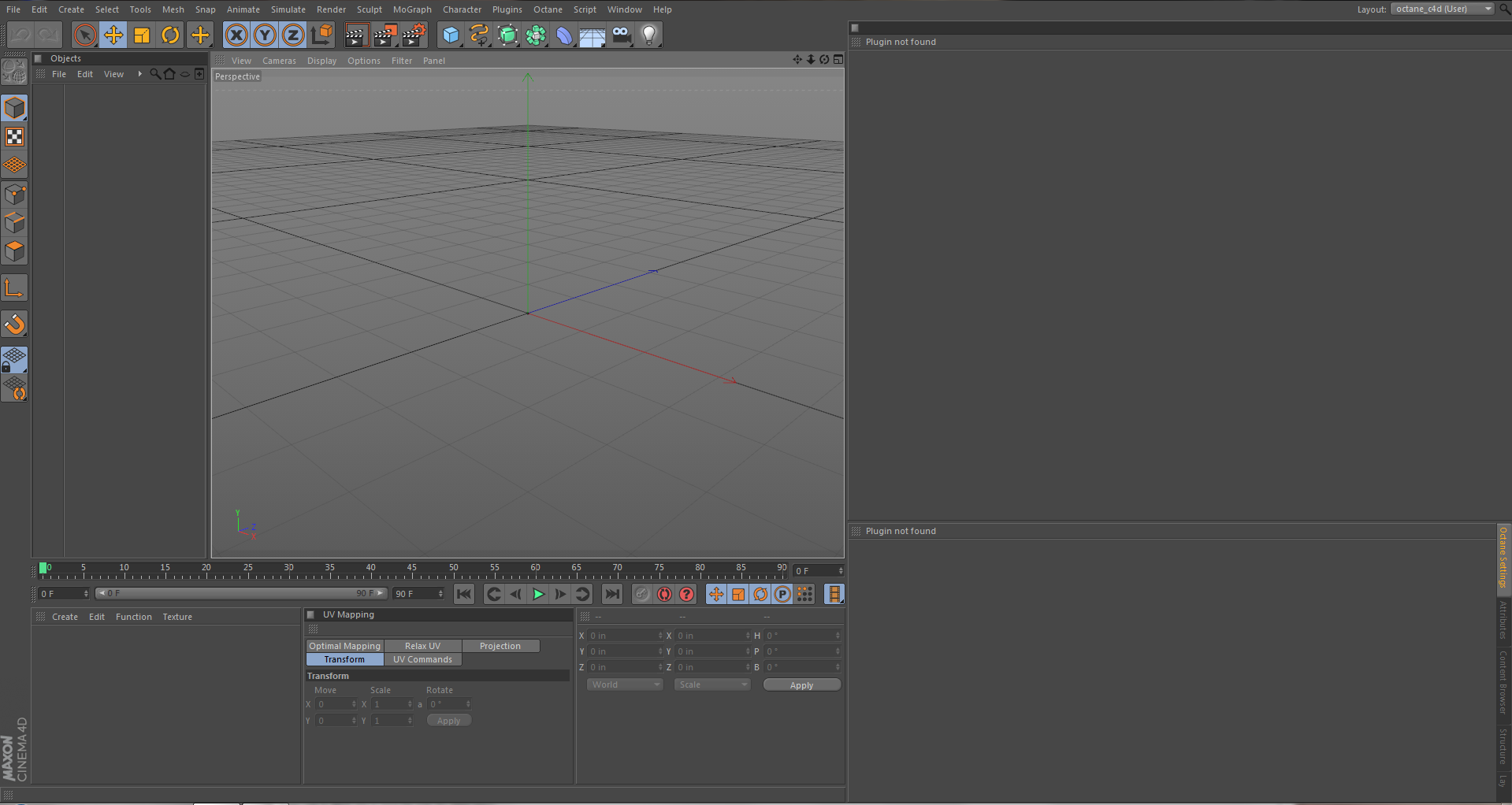This screenshot has width=1512, height=805.
Task: Open the Render to Picture Viewer icon
Action: pos(385,35)
